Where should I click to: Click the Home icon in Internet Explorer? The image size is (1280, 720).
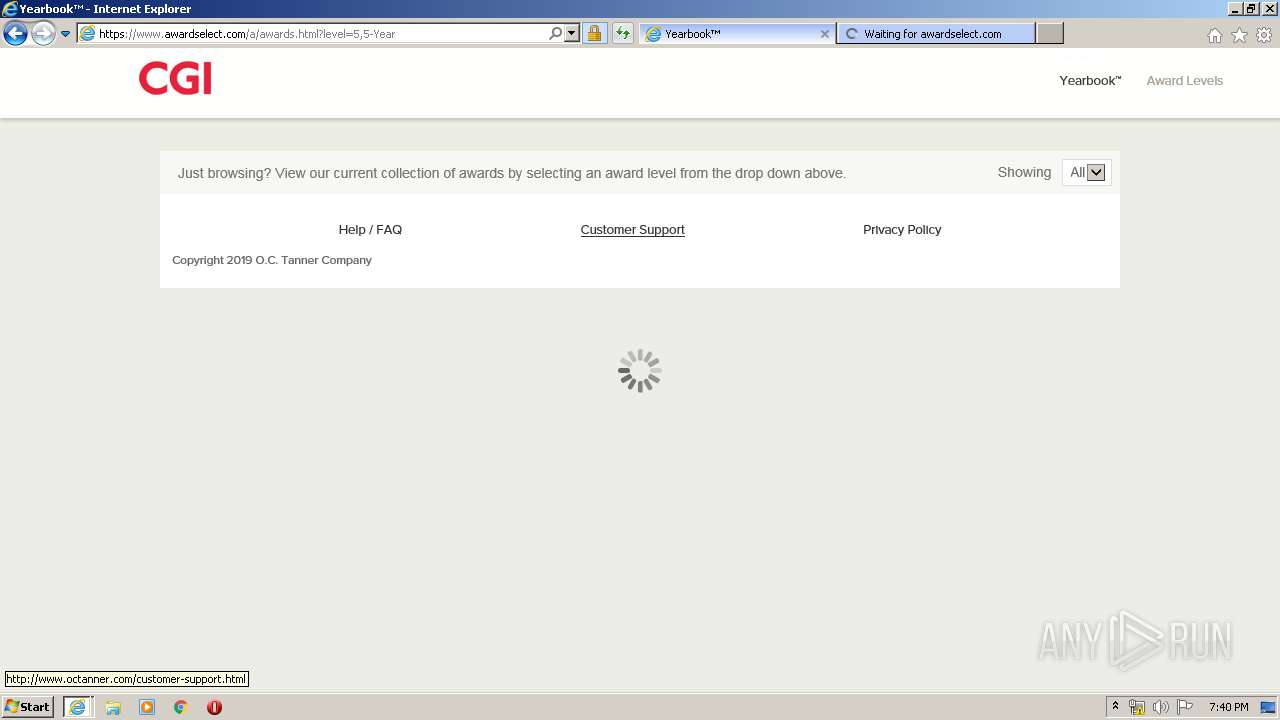coord(1214,35)
